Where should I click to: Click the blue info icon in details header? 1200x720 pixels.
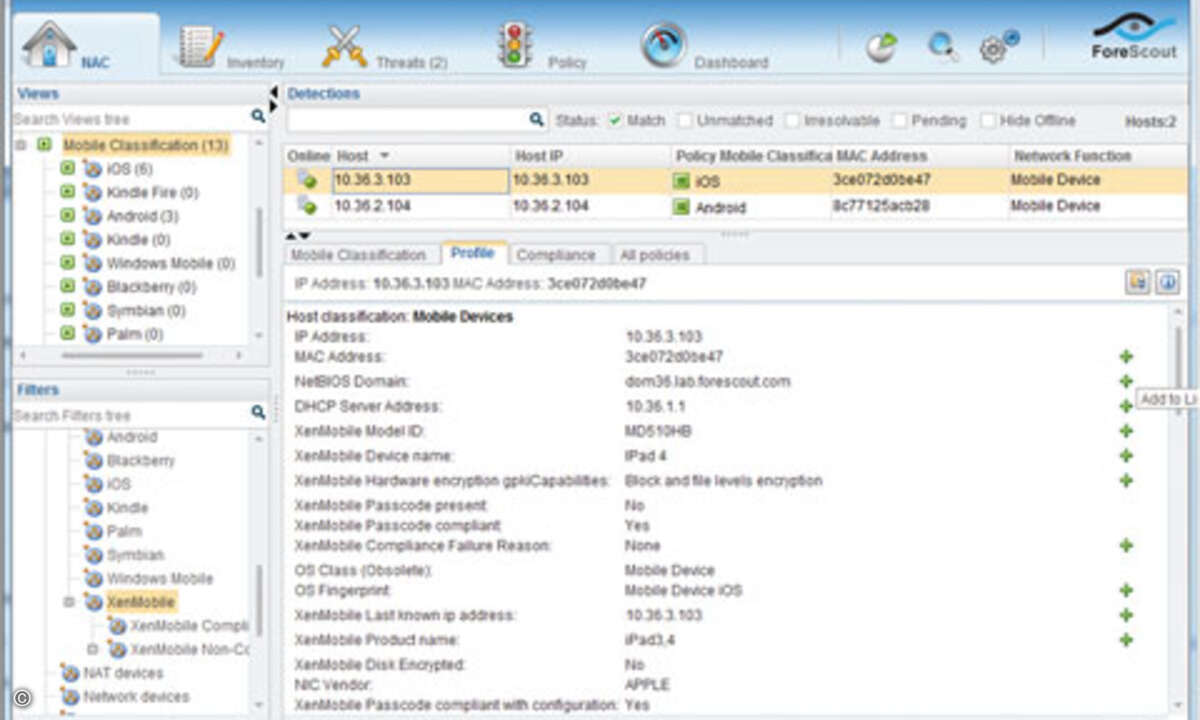pos(1168,283)
